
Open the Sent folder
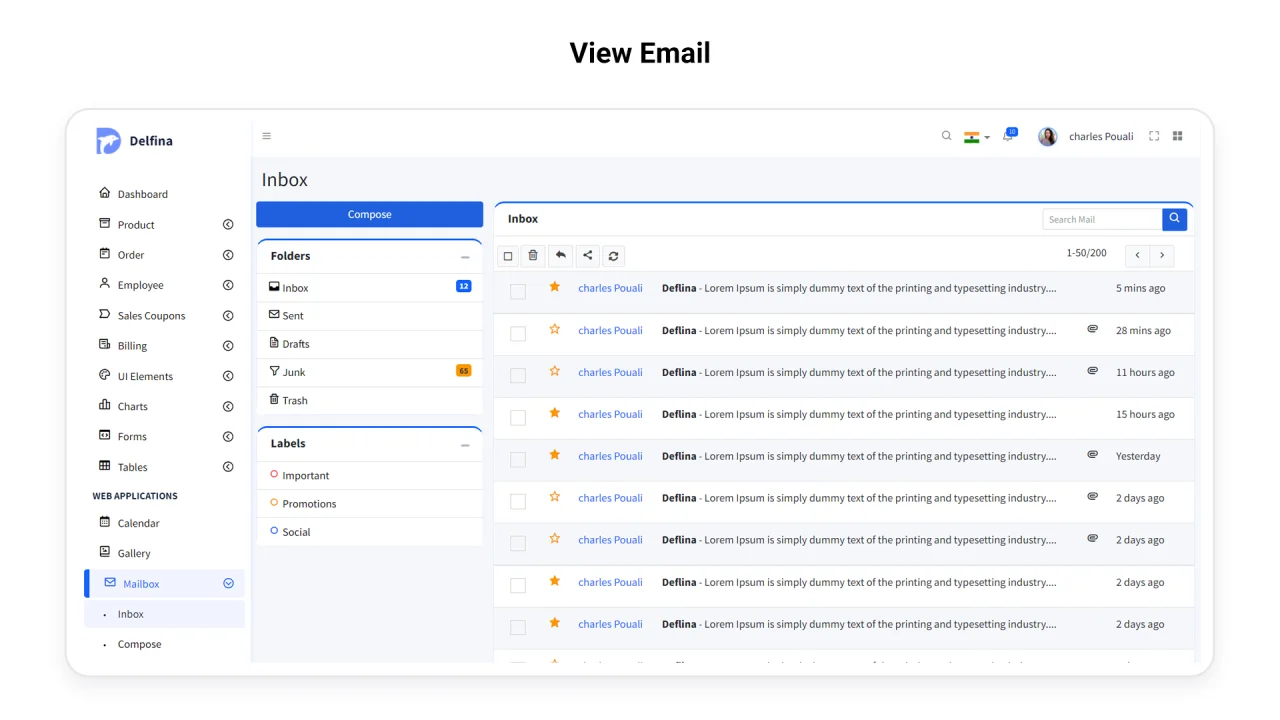[370, 315]
